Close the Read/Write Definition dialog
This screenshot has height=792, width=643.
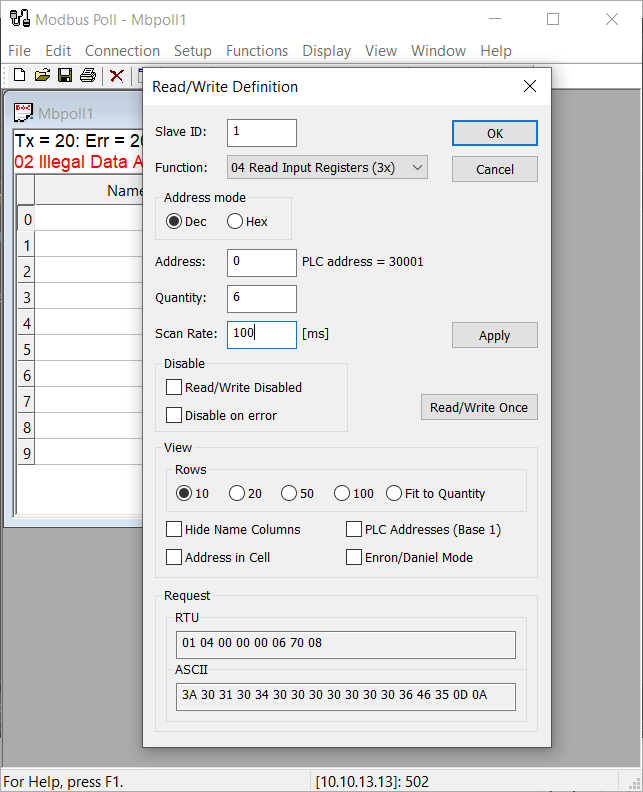[530, 86]
